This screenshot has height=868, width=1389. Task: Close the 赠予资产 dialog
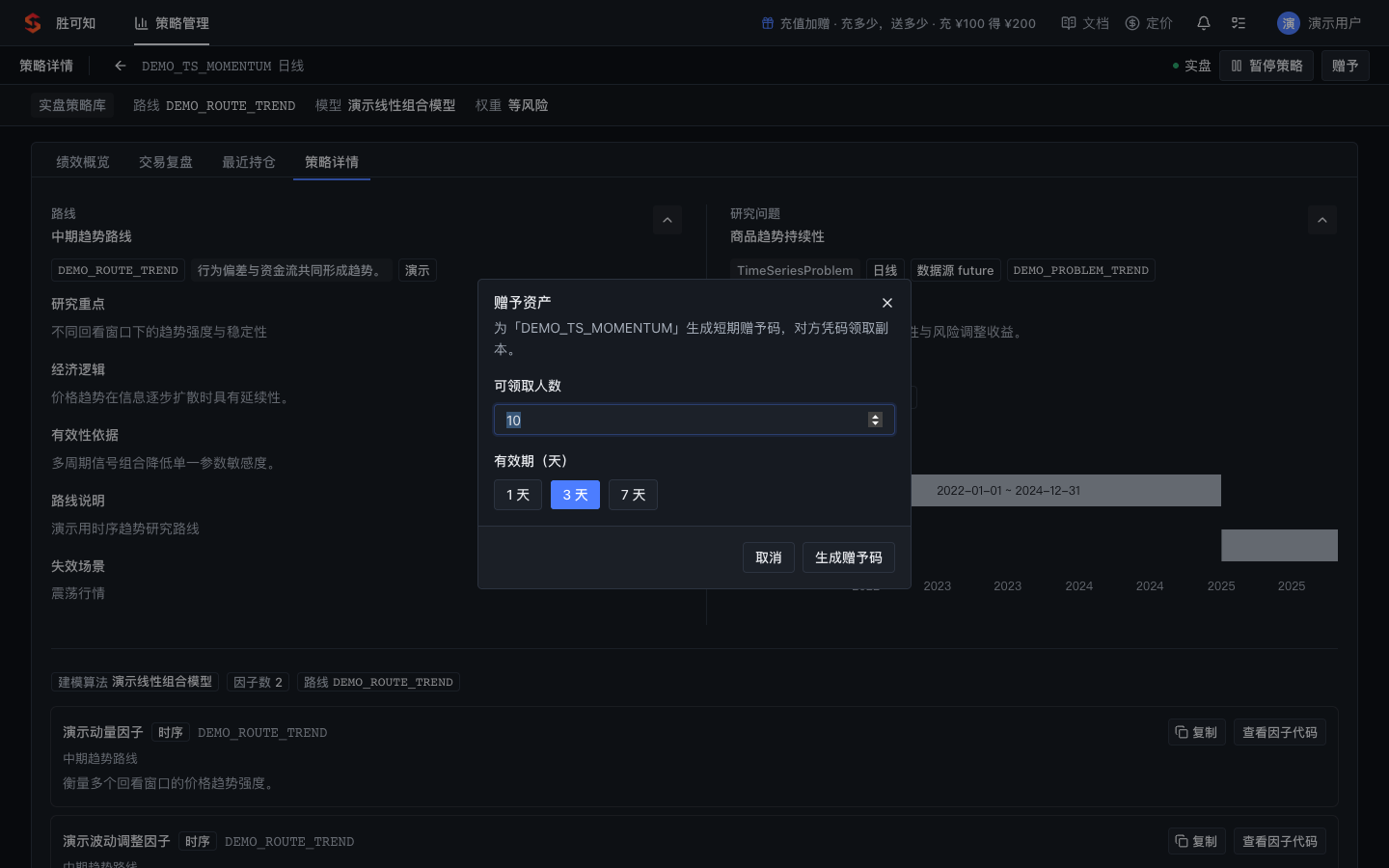[887, 303]
